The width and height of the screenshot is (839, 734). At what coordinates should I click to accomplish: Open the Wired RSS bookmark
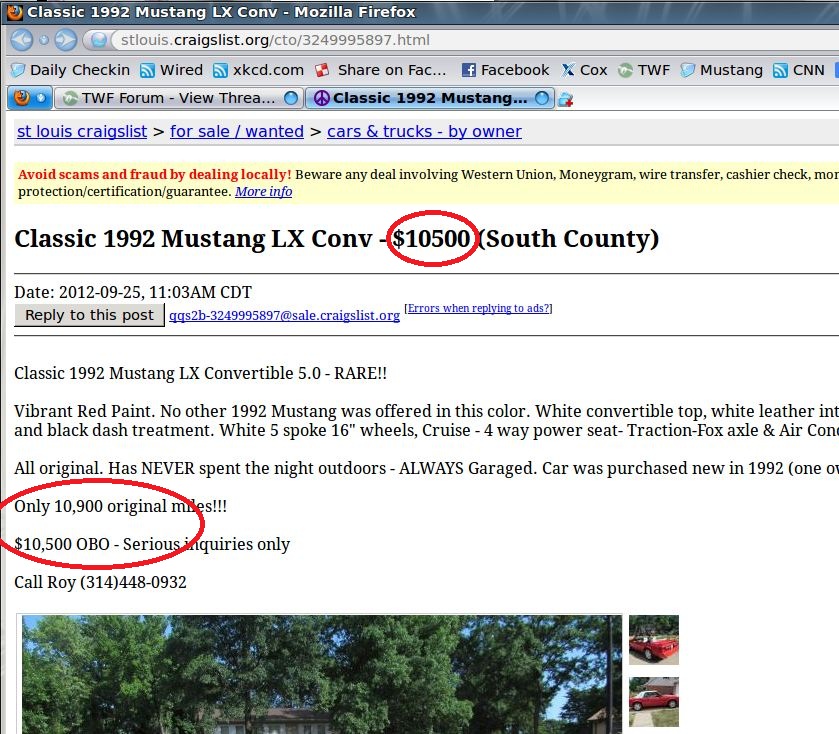pyautogui.click(x=172, y=70)
